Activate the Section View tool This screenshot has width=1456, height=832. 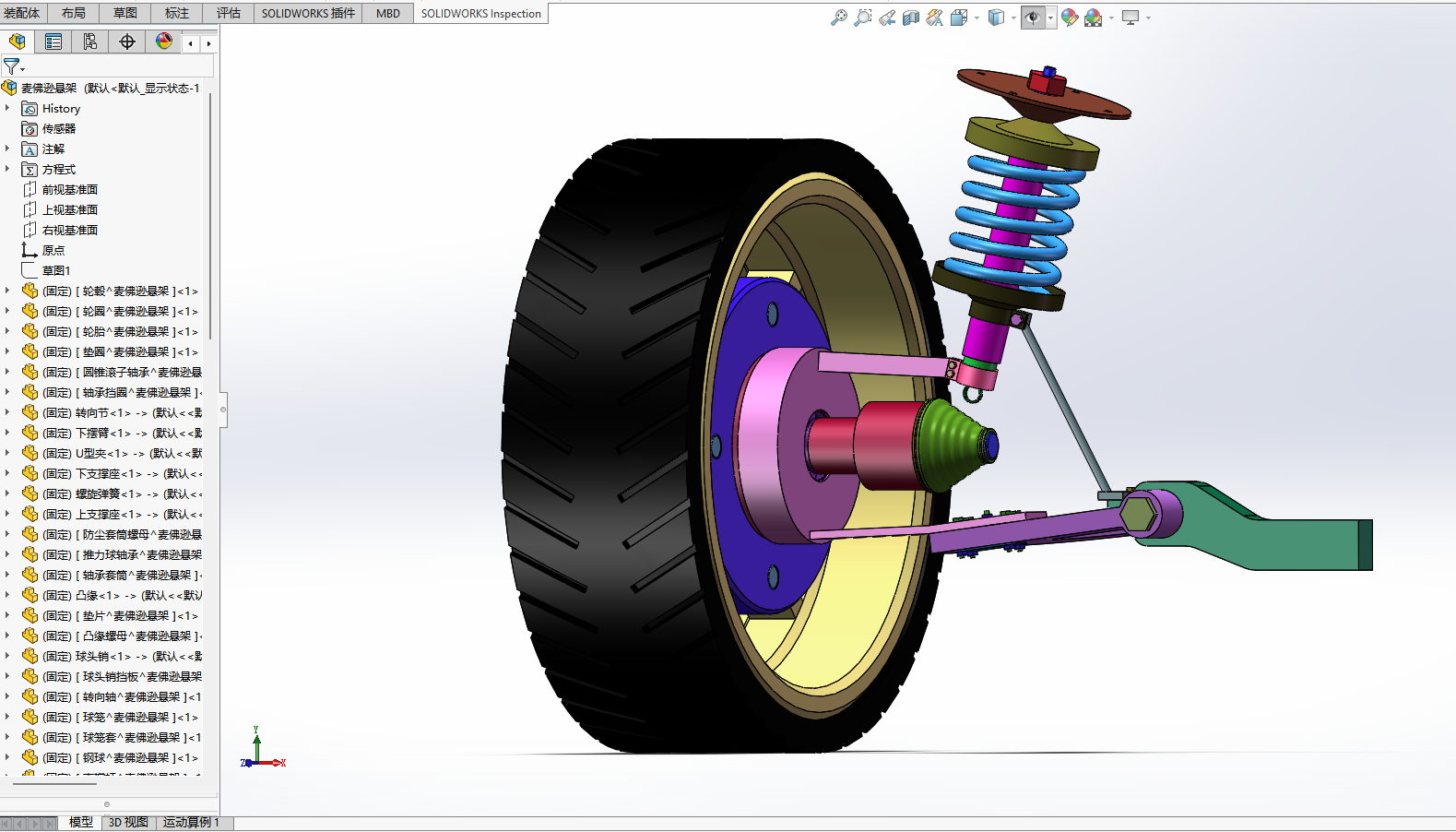click(911, 18)
